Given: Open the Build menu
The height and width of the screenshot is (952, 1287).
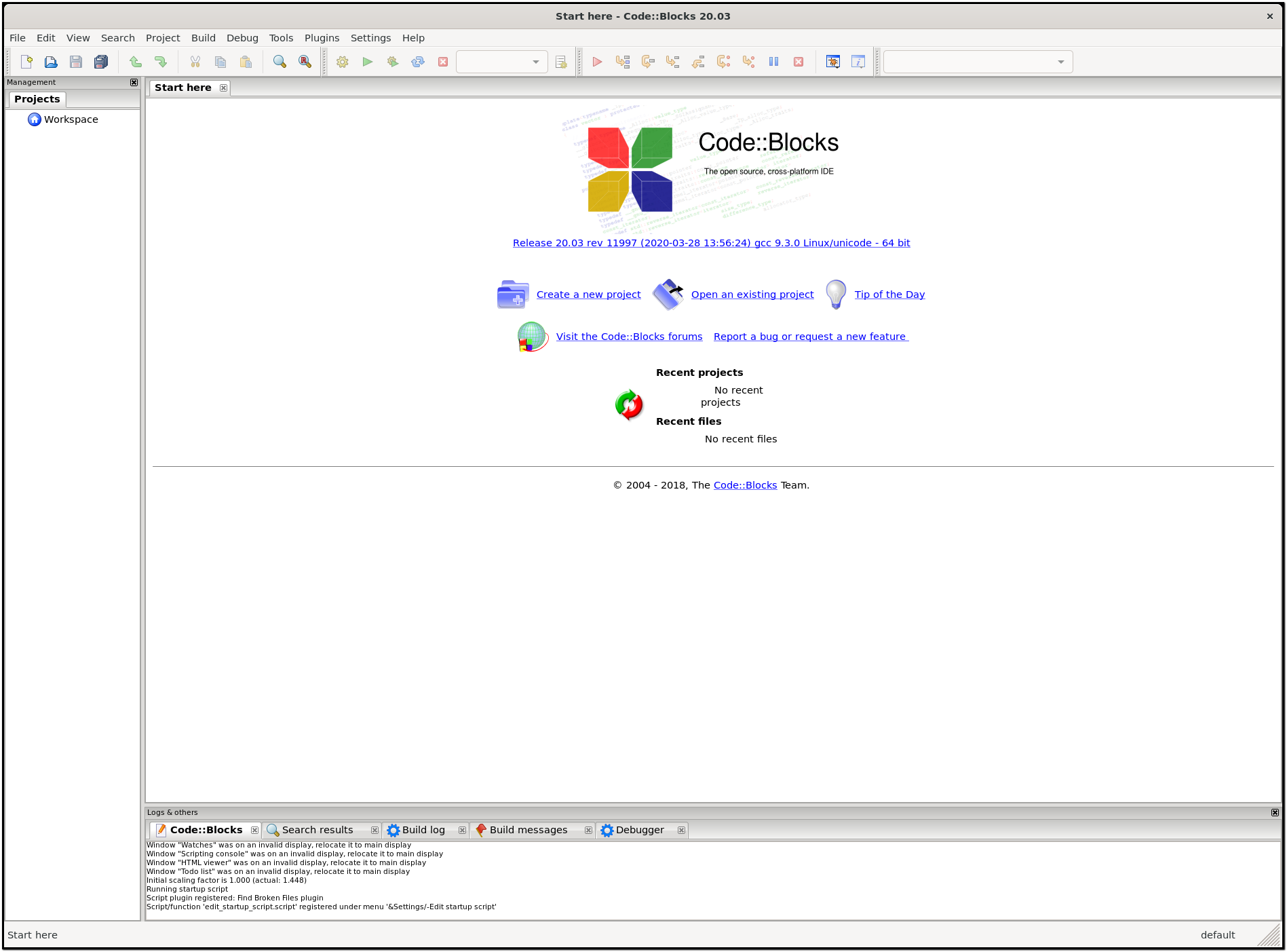Looking at the screenshot, I should (204, 38).
